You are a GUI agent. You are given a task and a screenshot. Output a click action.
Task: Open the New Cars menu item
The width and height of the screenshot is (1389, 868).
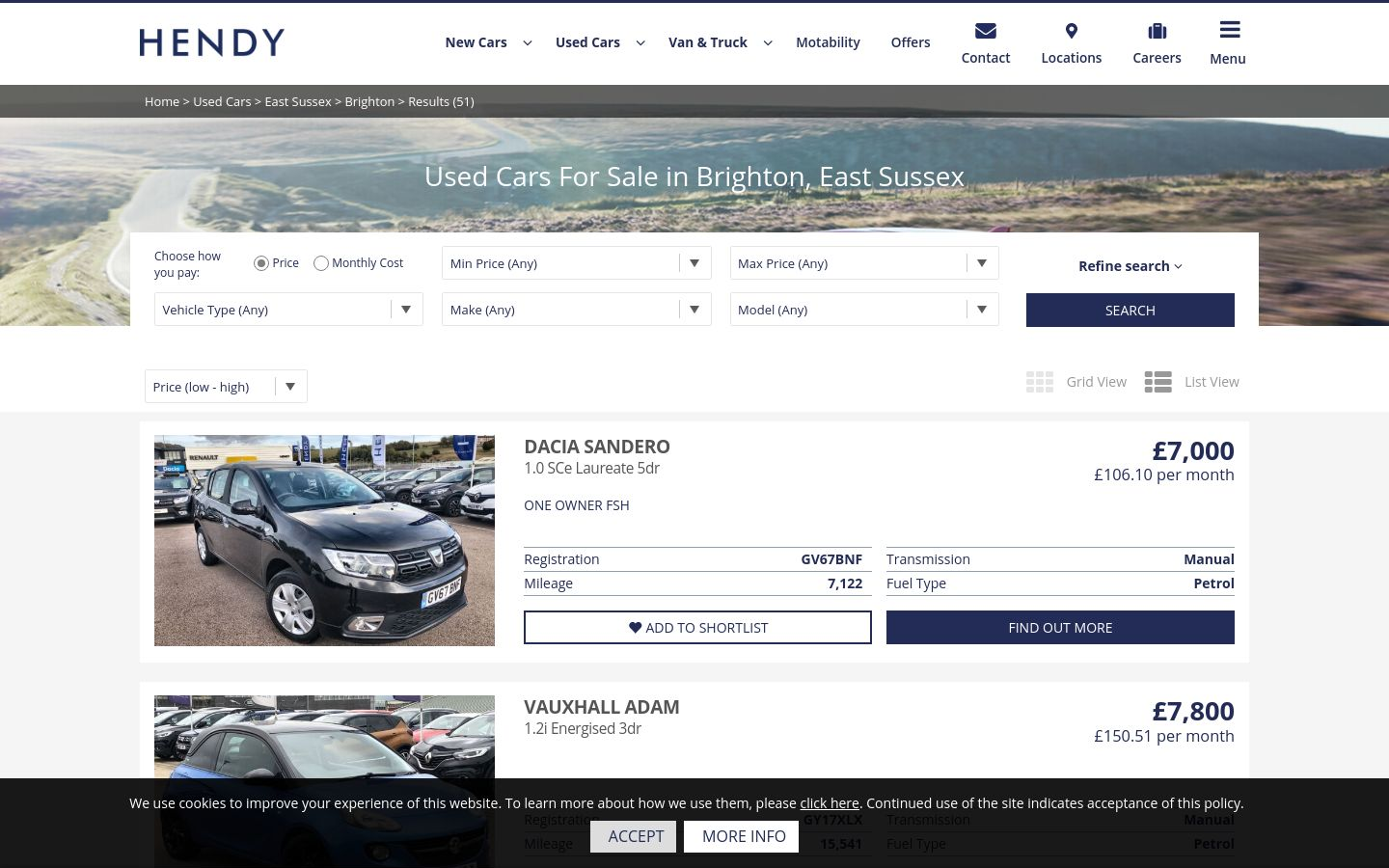point(476,42)
